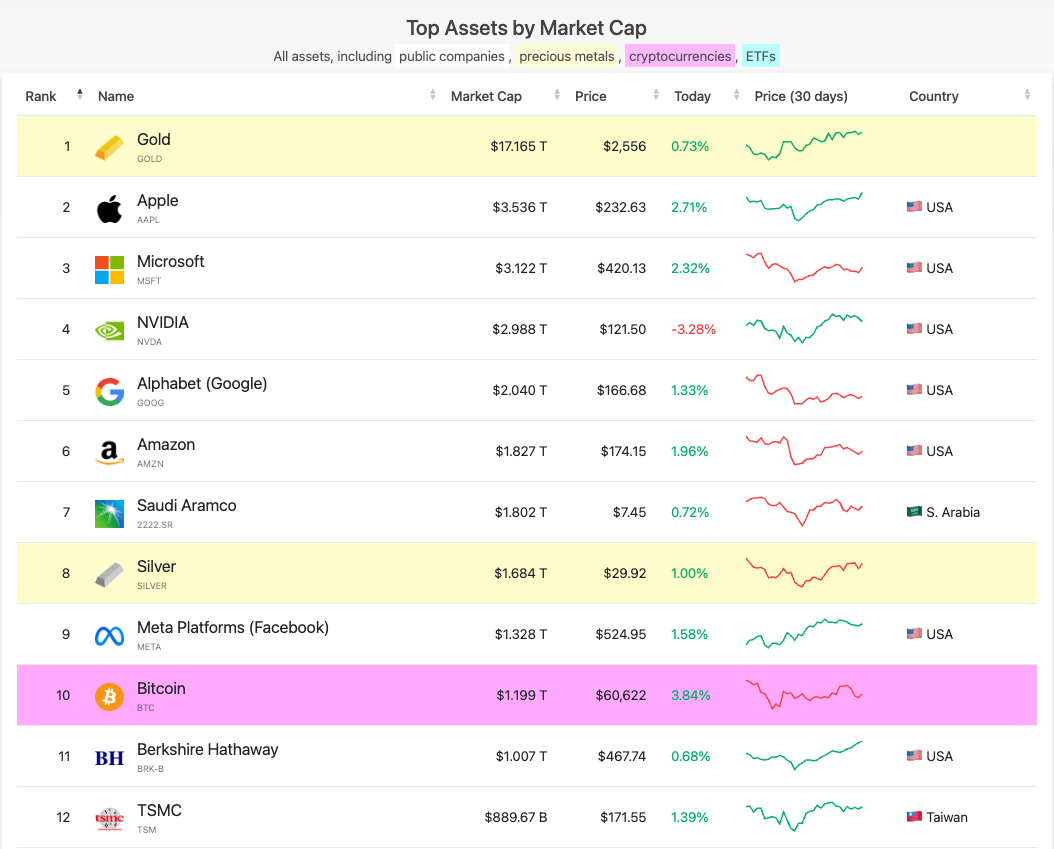Sort using Today column arrows

(737, 95)
